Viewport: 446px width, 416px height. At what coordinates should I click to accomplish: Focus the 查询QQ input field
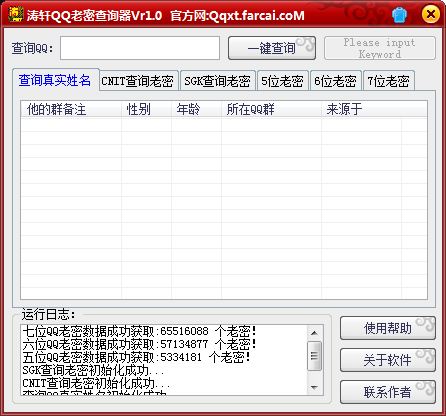[x=140, y=48]
